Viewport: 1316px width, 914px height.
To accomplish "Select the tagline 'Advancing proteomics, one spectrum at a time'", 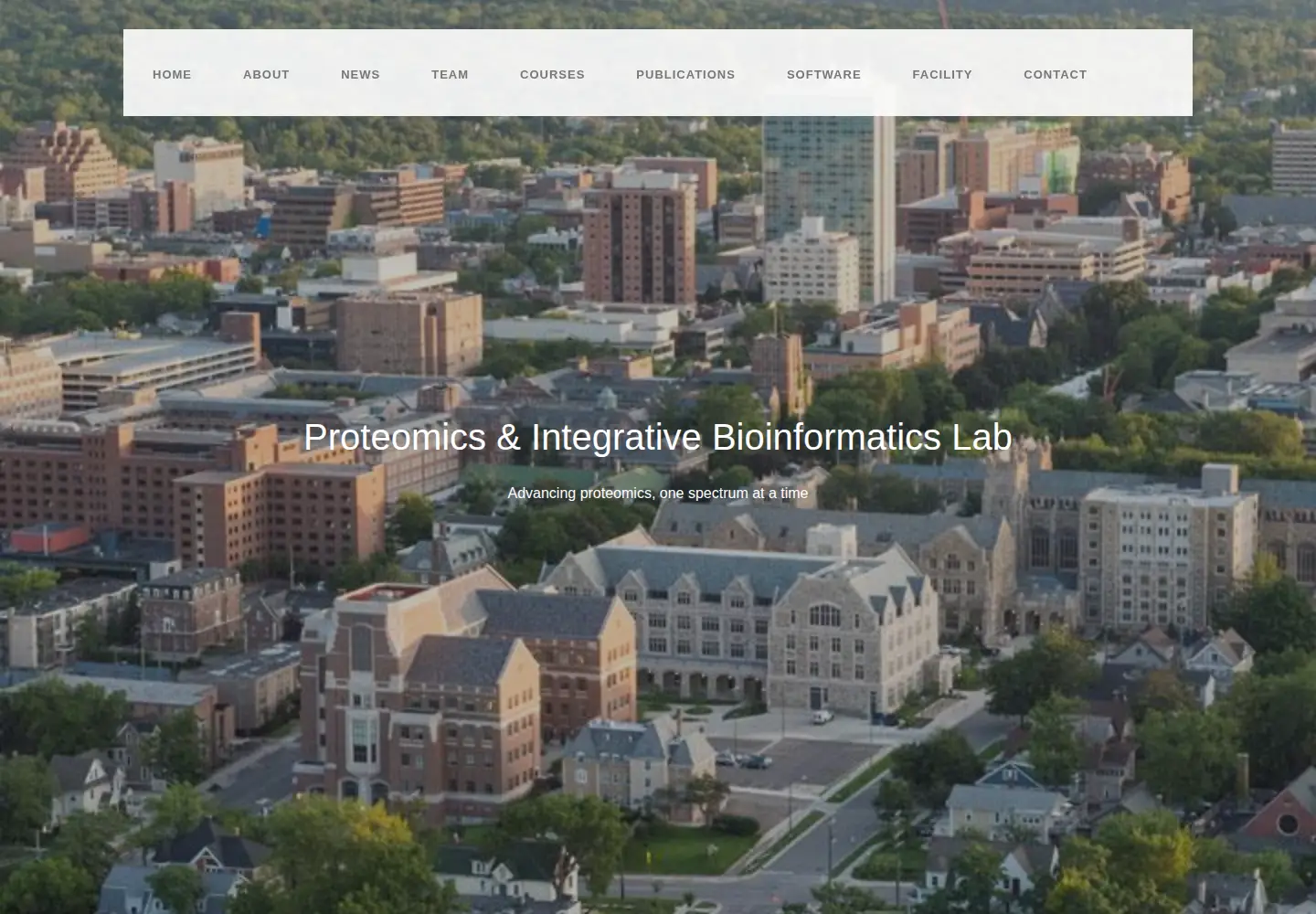I will [x=658, y=494].
